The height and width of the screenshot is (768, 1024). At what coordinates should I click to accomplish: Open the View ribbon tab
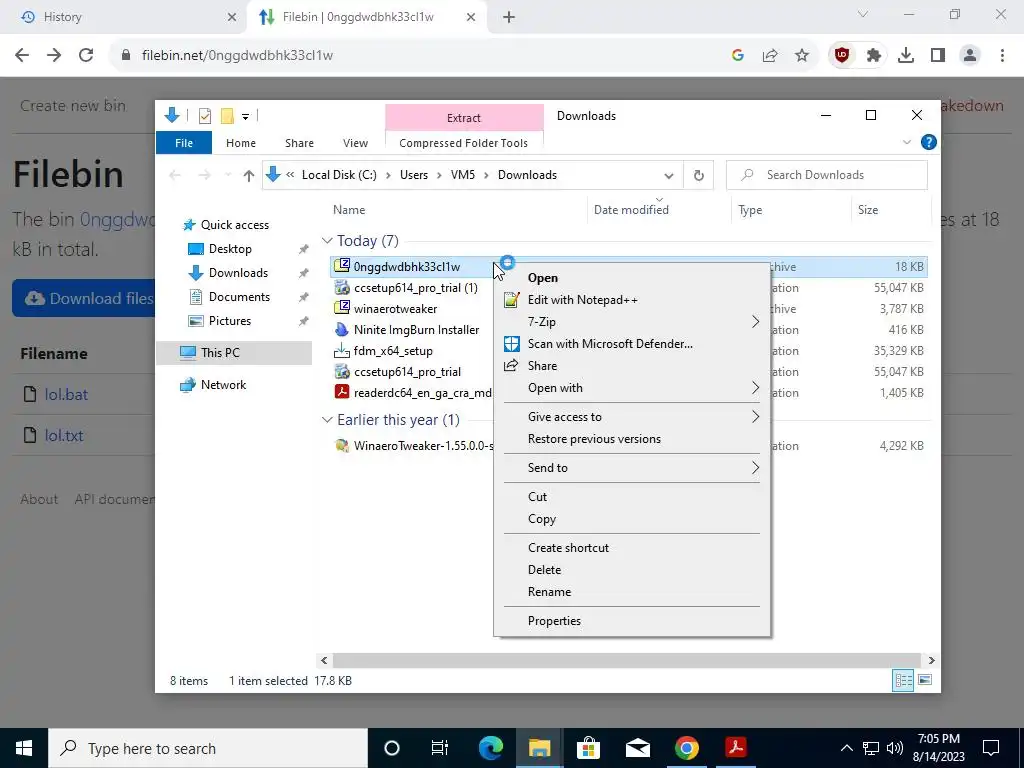coord(355,143)
